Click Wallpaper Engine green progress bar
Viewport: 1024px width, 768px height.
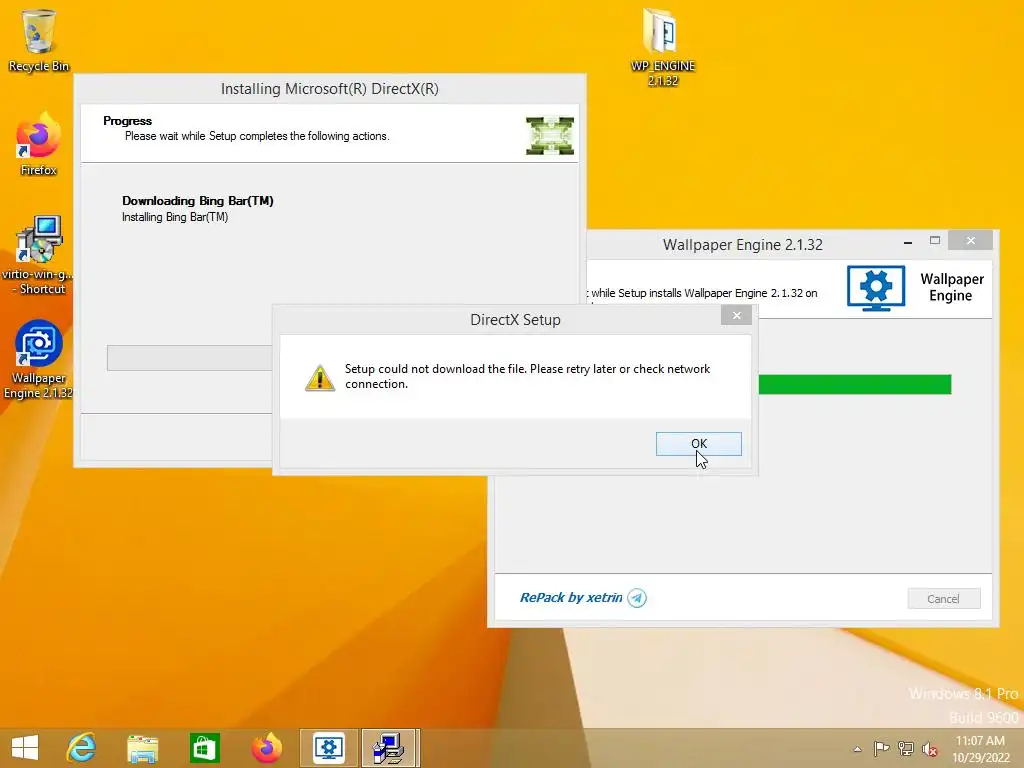tap(854, 384)
